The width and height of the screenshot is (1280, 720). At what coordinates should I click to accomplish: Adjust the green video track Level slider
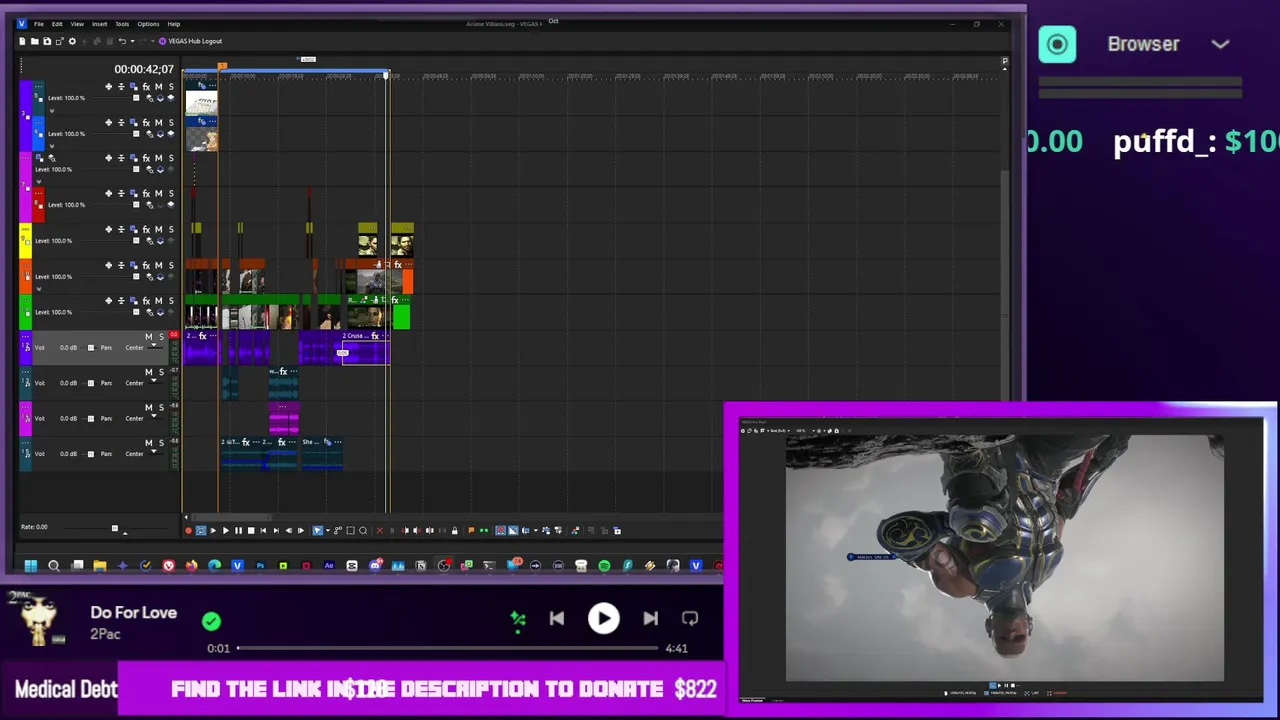(x=136, y=312)
